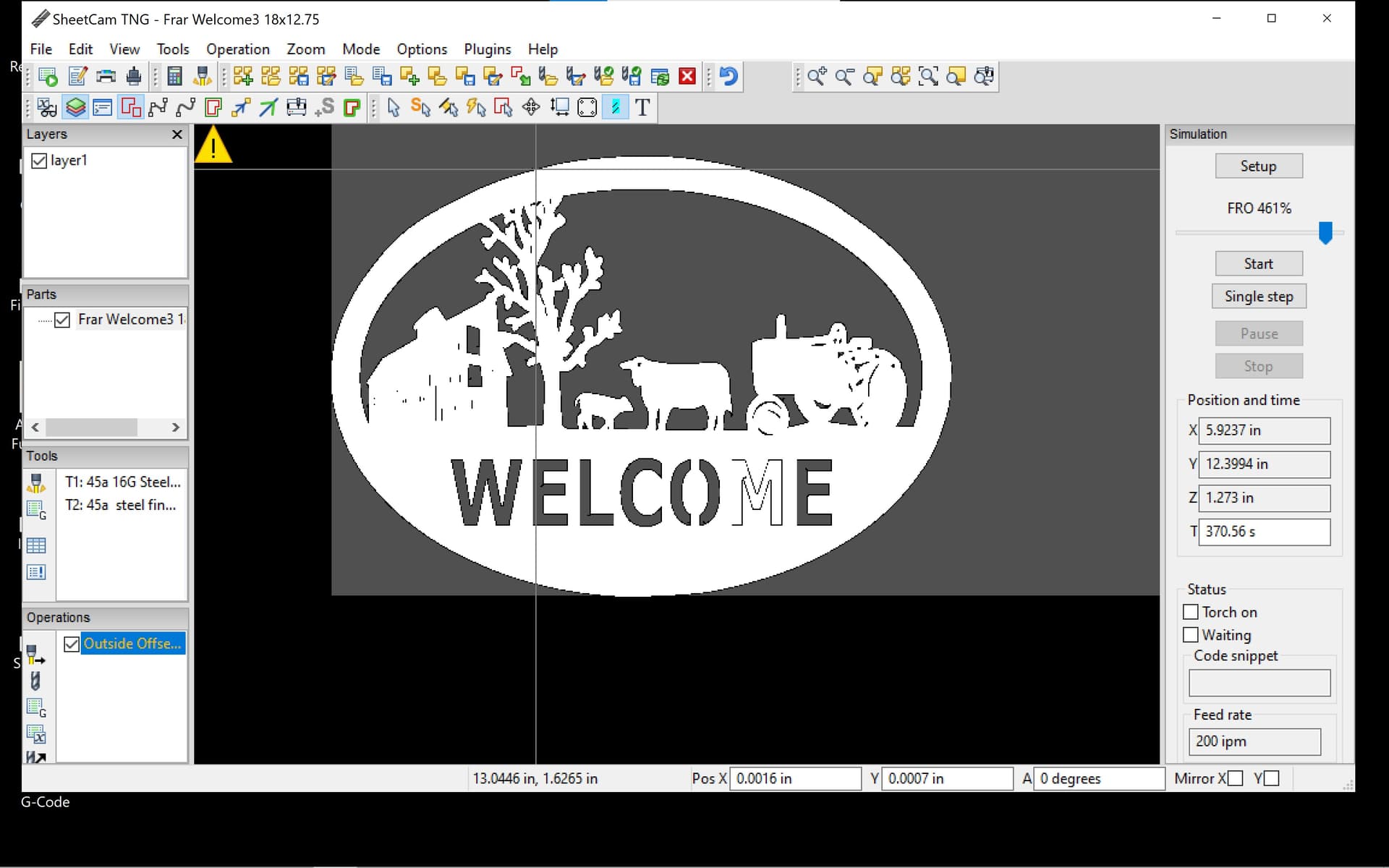The height and width of the screenshot is (868, 1389).
Task: Click the four-arrow move part icon
Action: 531,108
